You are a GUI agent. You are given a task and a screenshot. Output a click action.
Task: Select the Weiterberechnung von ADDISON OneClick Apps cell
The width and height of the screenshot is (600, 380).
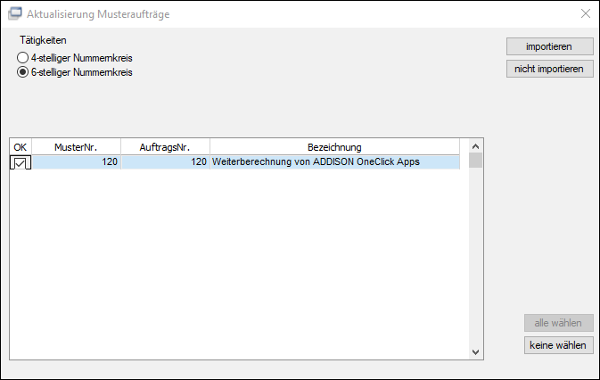click(334, 162)
